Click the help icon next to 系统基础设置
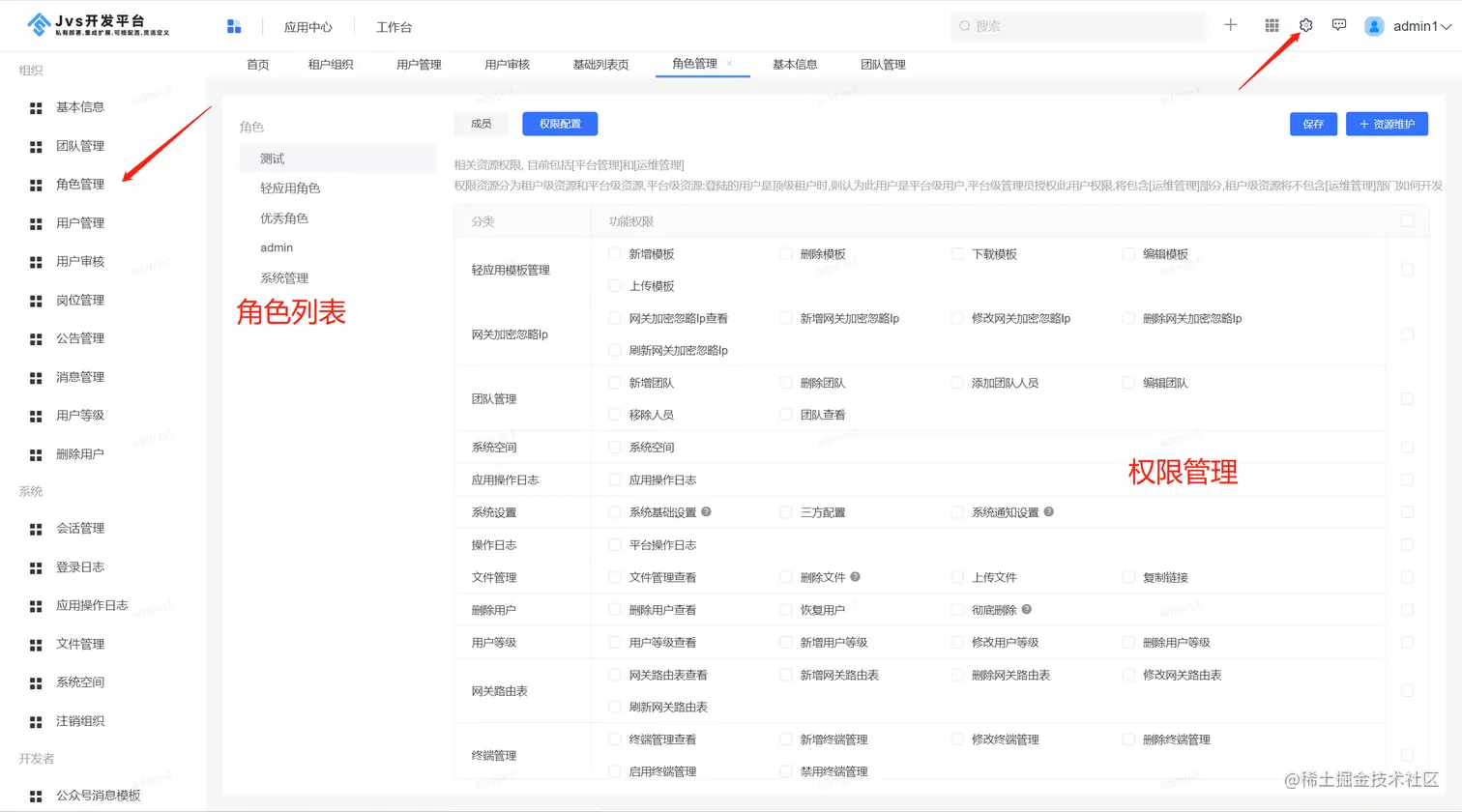 pyautogui.click(x=706, y=511)
